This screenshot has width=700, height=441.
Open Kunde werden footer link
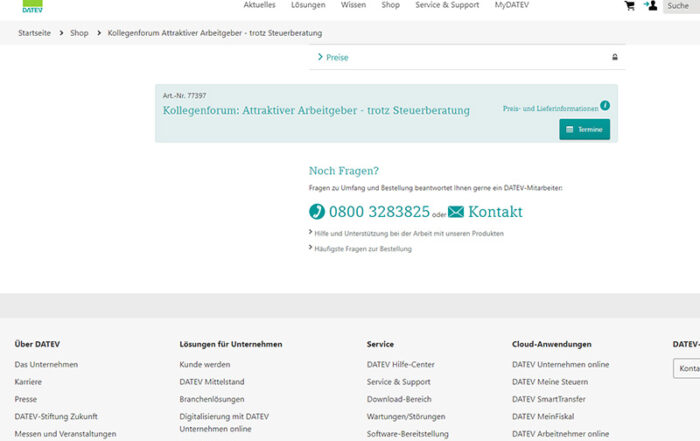[205, 364]
